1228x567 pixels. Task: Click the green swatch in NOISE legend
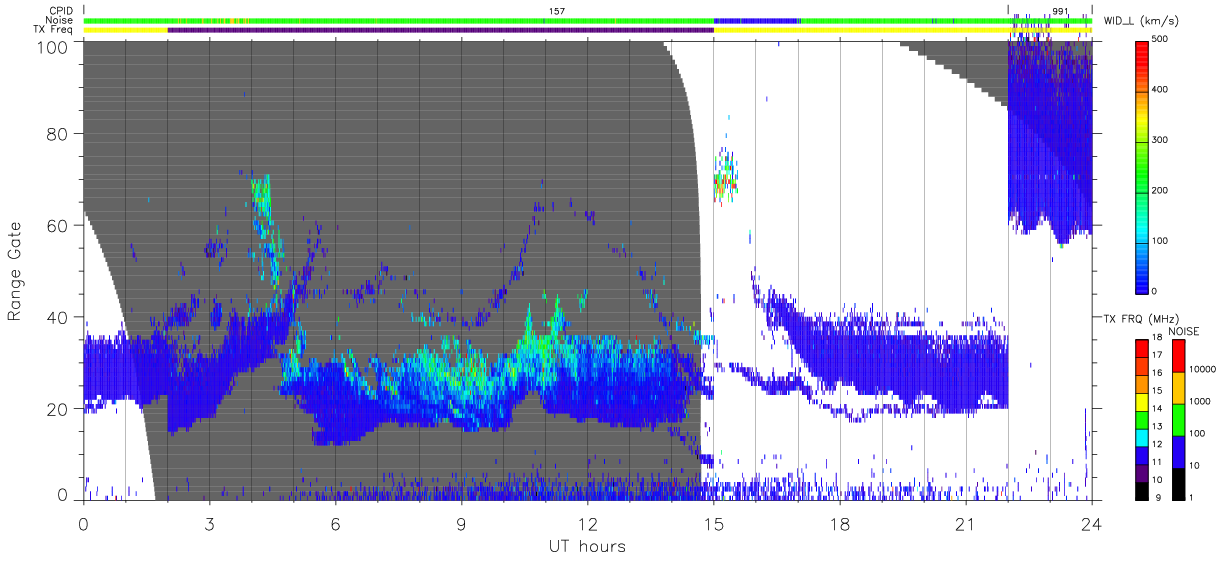coord(1178,420)
